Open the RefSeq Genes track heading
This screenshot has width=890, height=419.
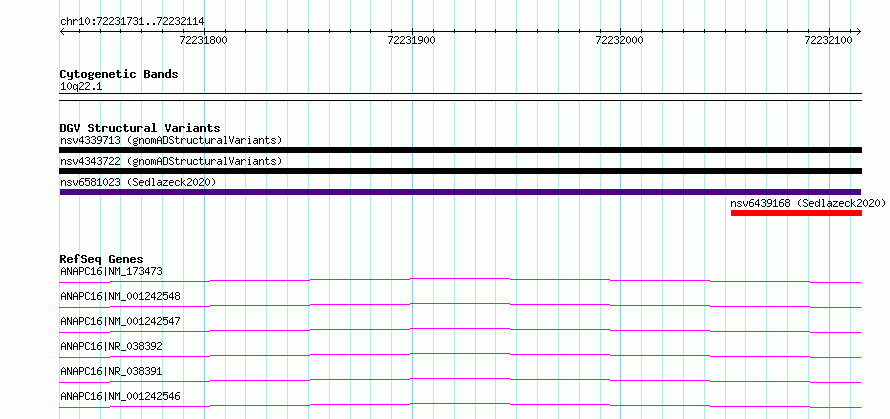102,259
